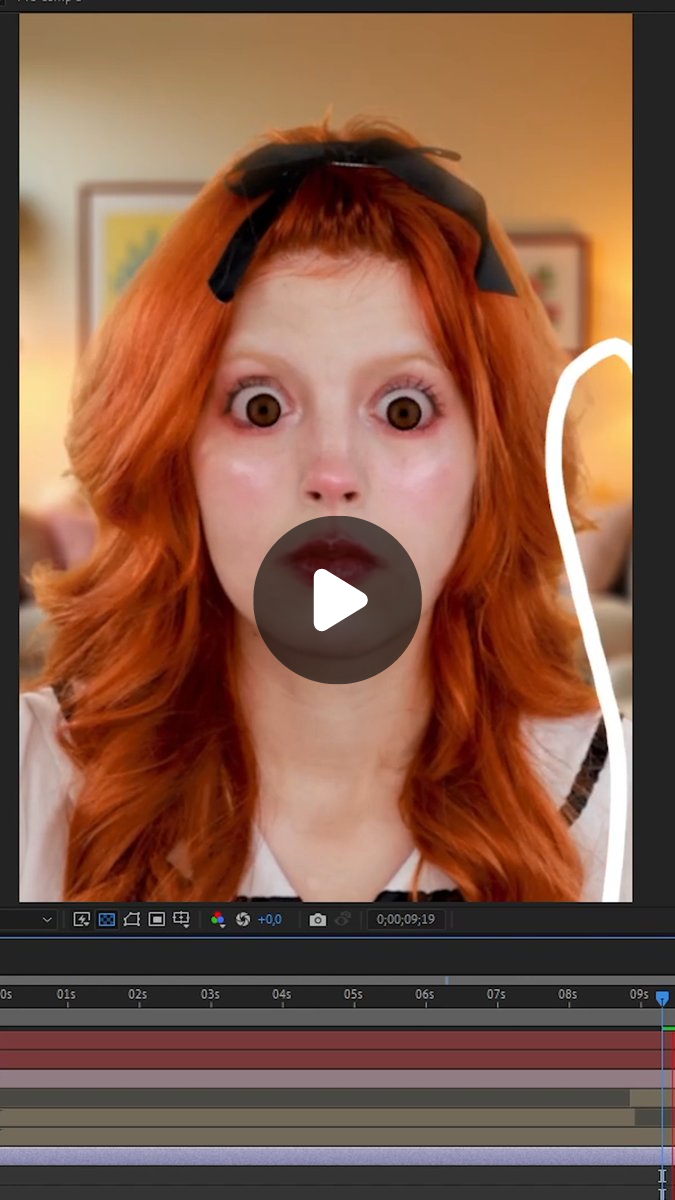The width and height of the screenshot is (675, 1200).
Task: Click the 04s mark on time ruler
Action: (282, 995)
